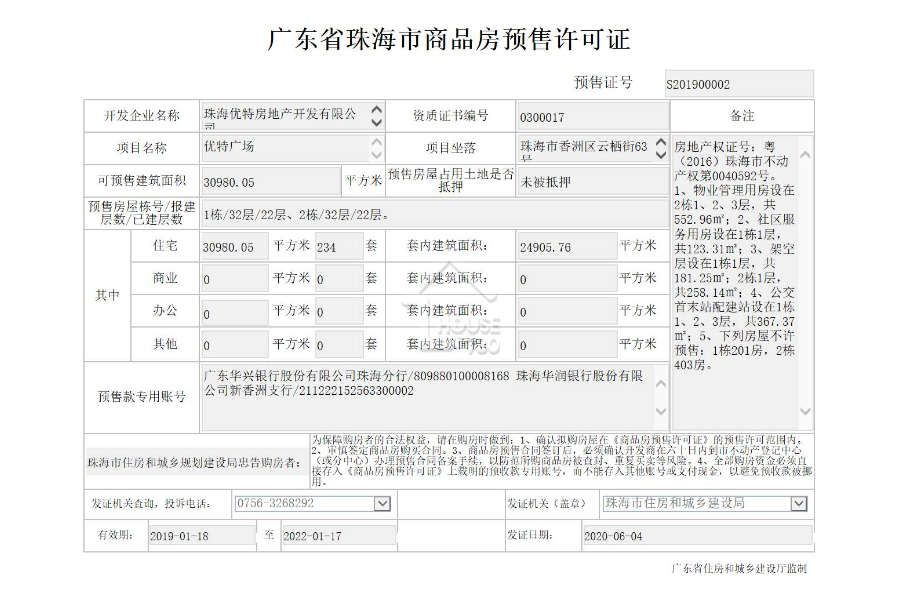Click the 住宅 inner area field 24905.76
Viewport: 900px width, 600px height.
pos(567,246)
